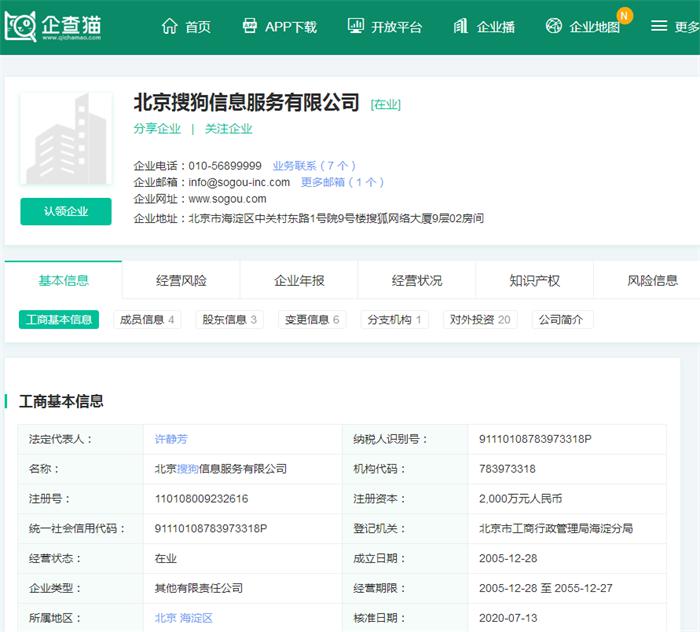The height and width of the screenshot is (632, 700).
Task: Open 公司简介 sub-tab
Action: pyautogui.click(x=562, y=320)
